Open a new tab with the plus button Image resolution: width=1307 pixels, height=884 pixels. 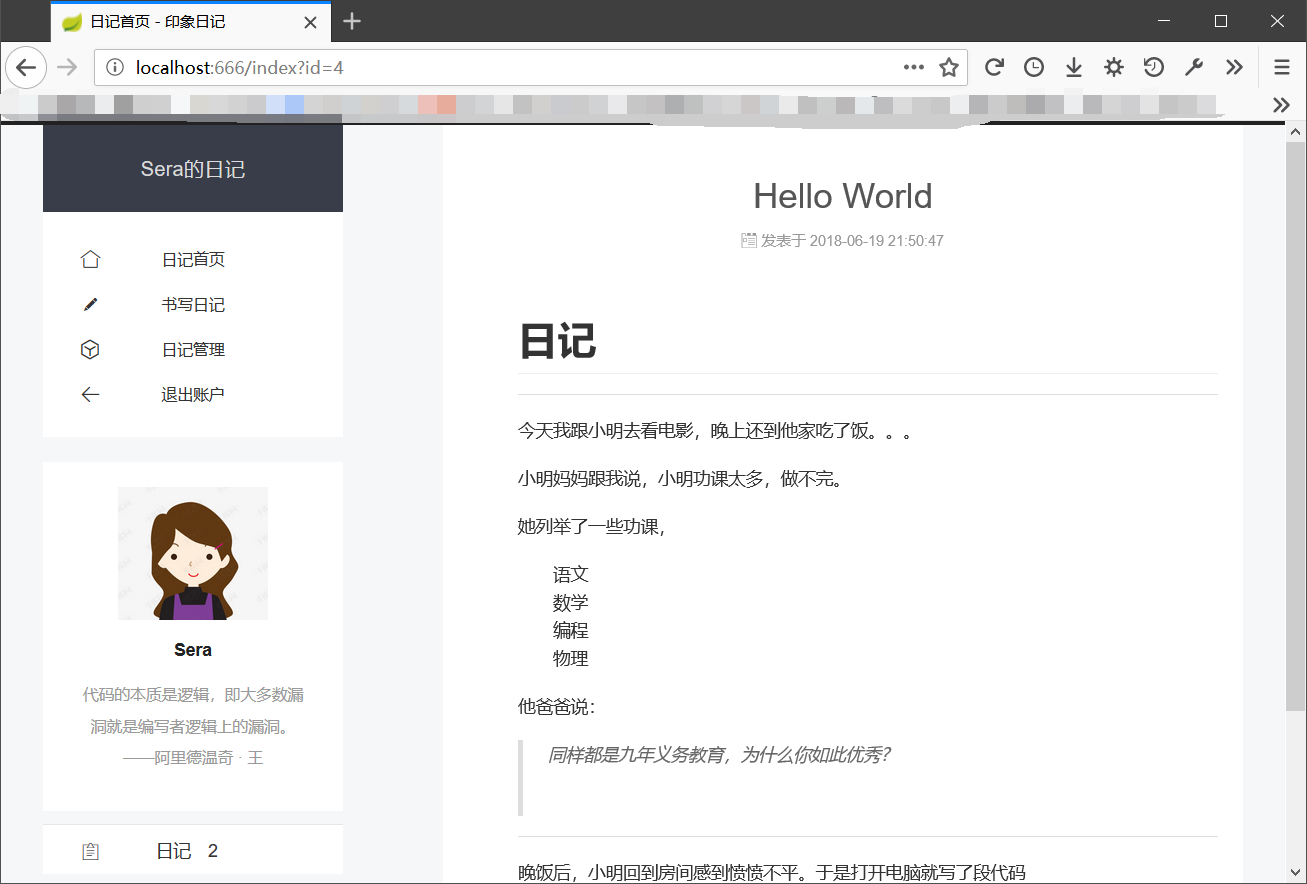(x=351, y=21)
